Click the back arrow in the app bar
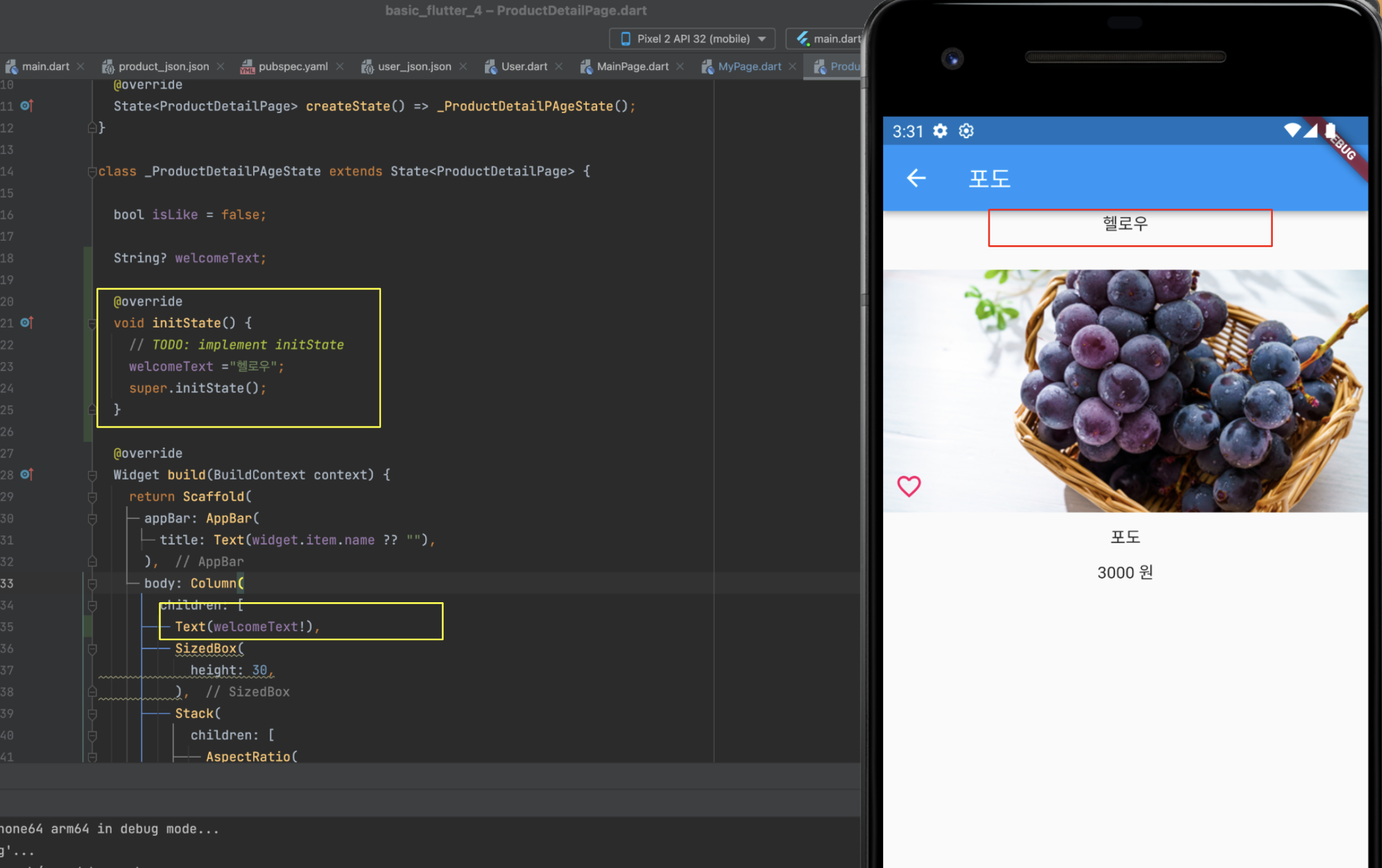 (x=916, y=178)
